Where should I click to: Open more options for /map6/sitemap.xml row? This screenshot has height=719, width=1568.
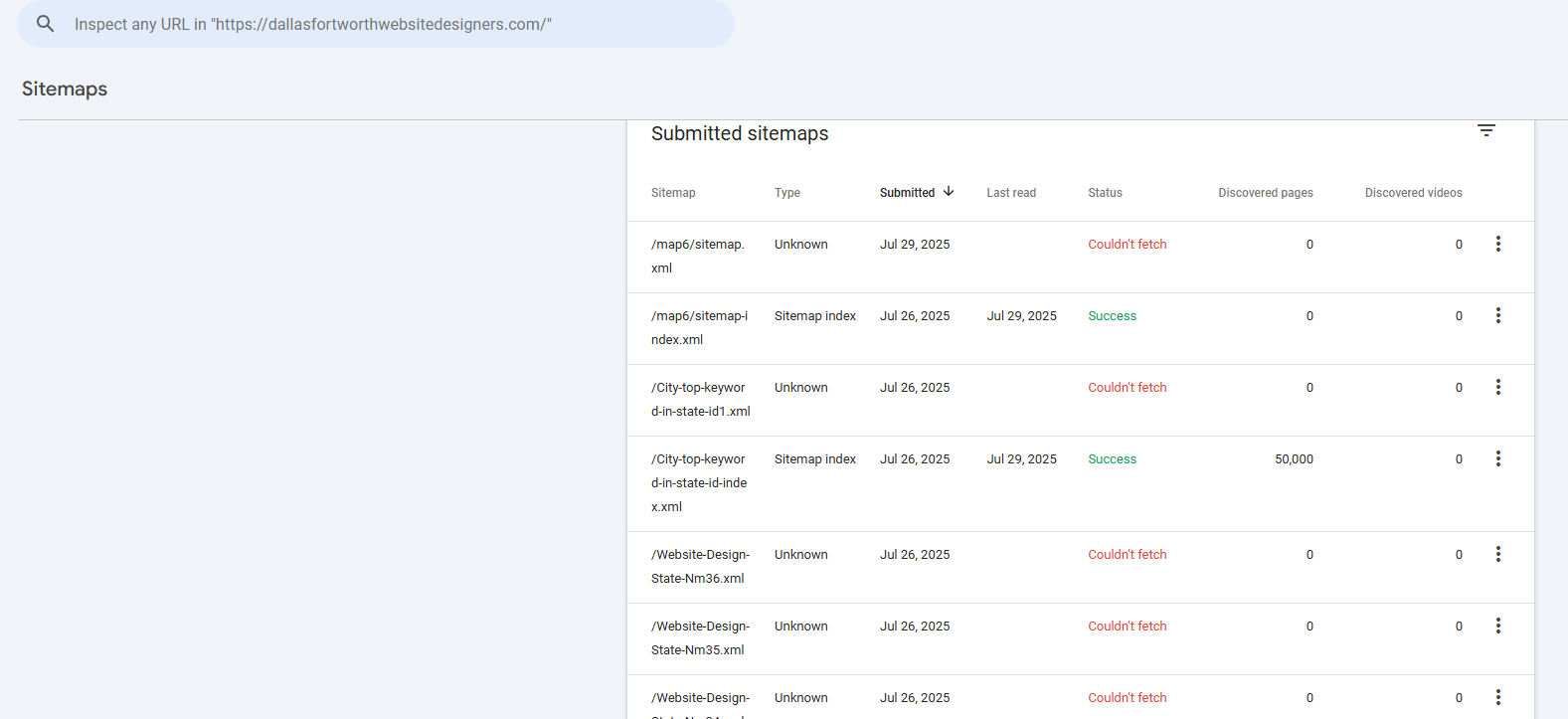point(1497,245)
